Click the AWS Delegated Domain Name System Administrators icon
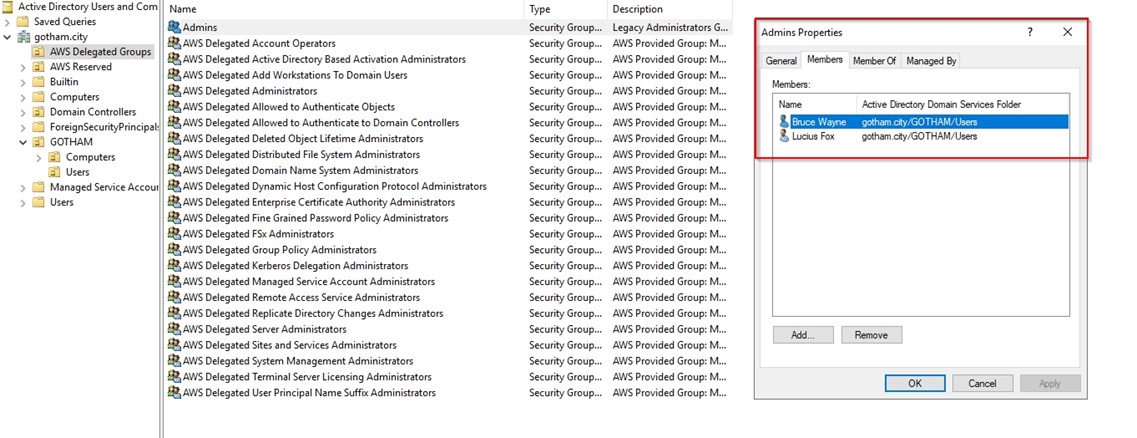This screenshot has width=1137, height=438. 174,170
